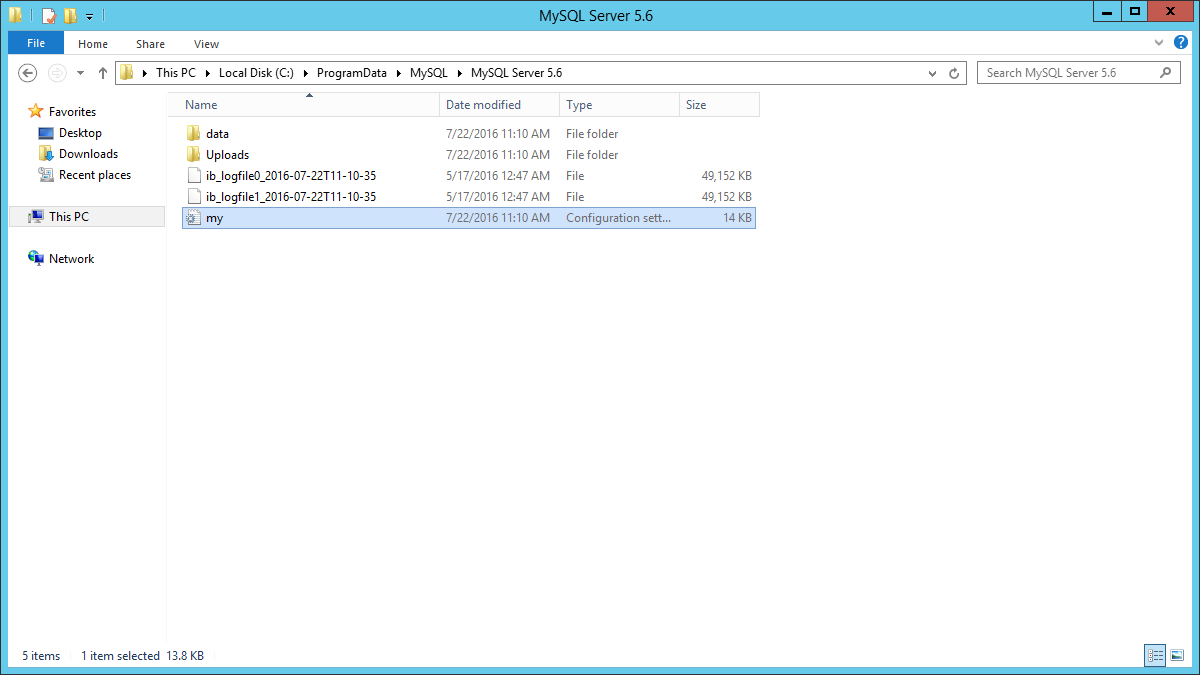Click the Favorites star icon
This screenshot has width=1200, height=675.
(x=36, y=111)
